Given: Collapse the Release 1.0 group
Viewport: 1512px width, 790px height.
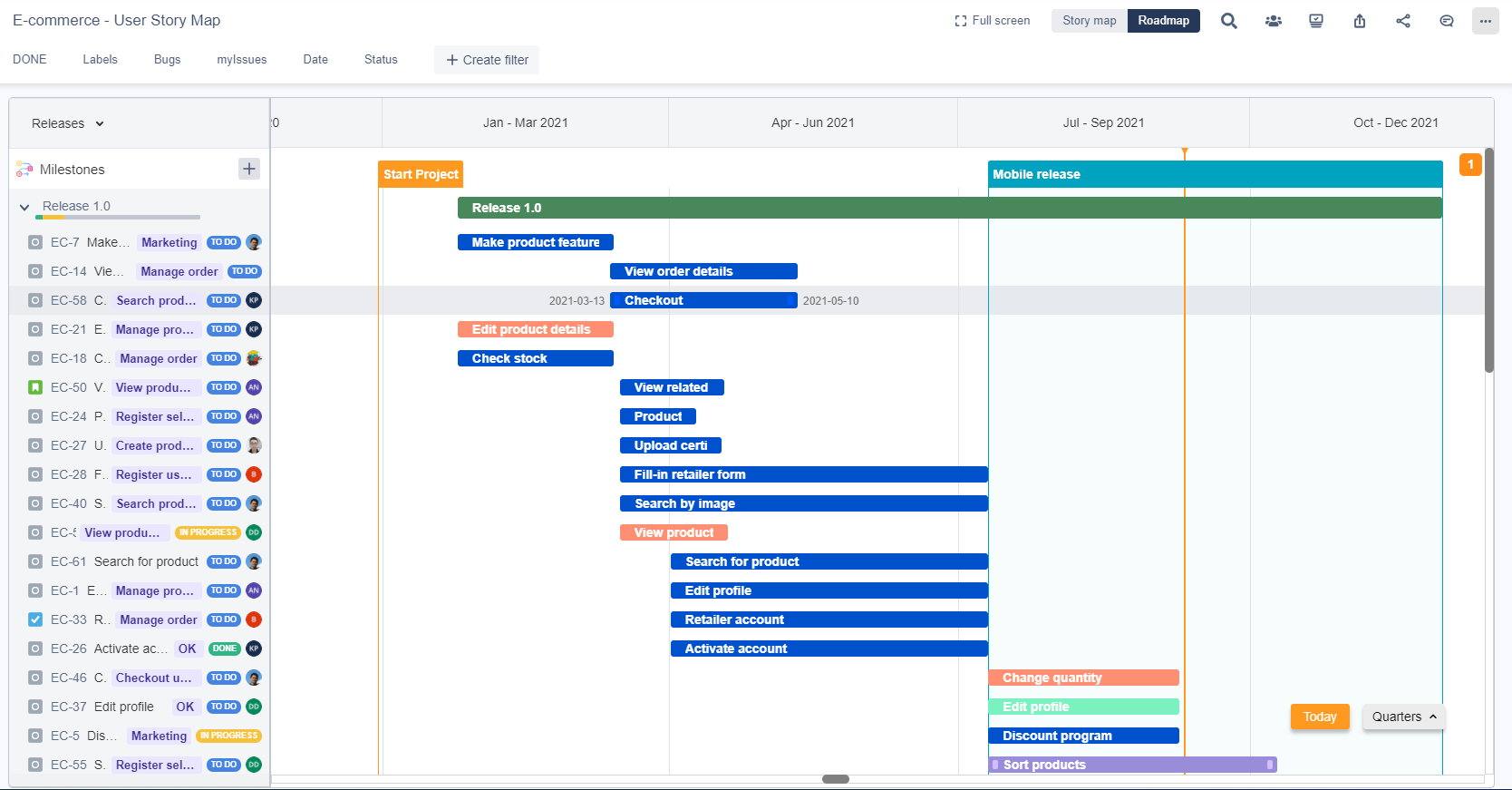Looking at the screenshot, I should tap(24, 207).
